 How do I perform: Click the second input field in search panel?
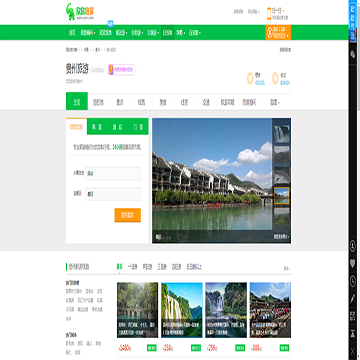click(x=113, y=194)
